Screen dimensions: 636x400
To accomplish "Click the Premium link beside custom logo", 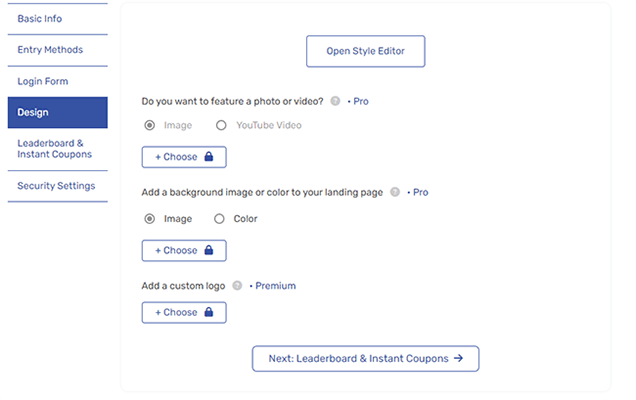I will point(275,286).
